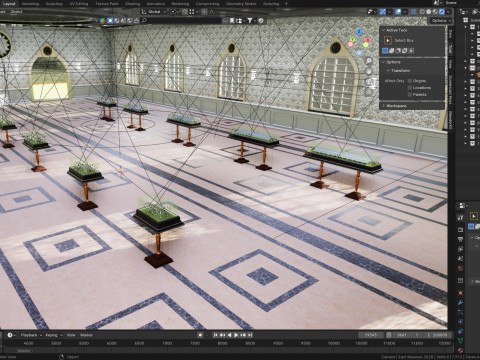480x360 pixels.
Task: Click the red X axis on navigation gizmo
Action: [367, 40]
